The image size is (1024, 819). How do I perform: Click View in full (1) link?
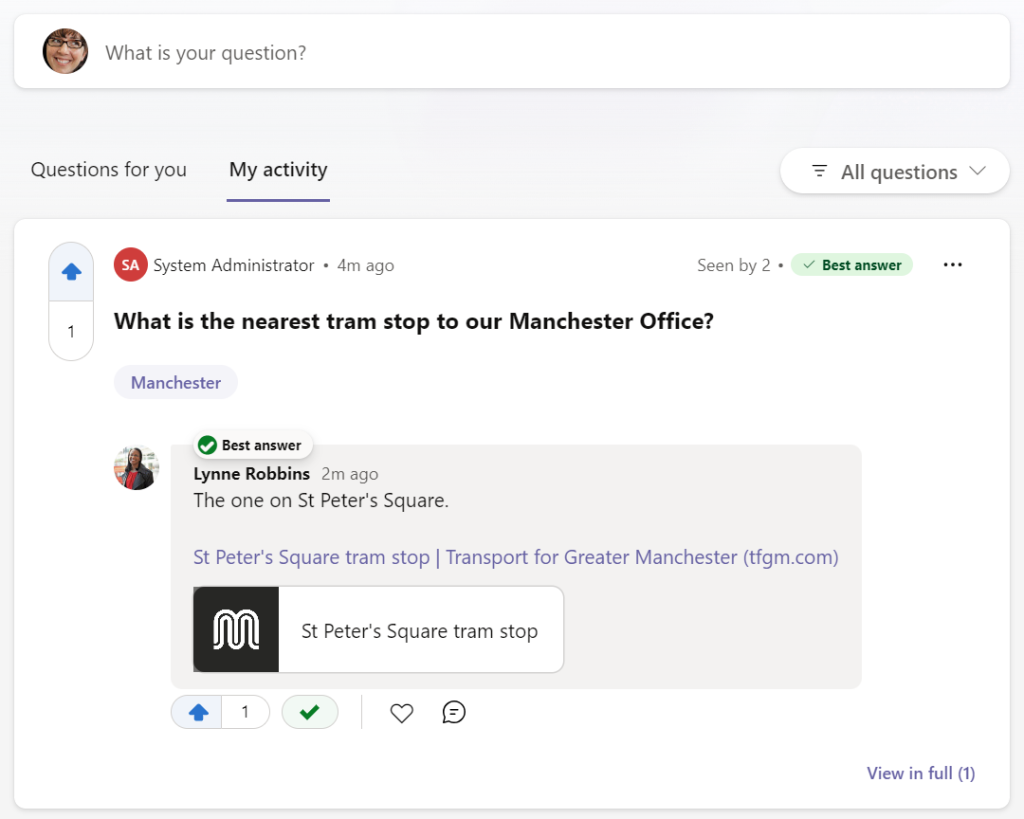[921, 773]
